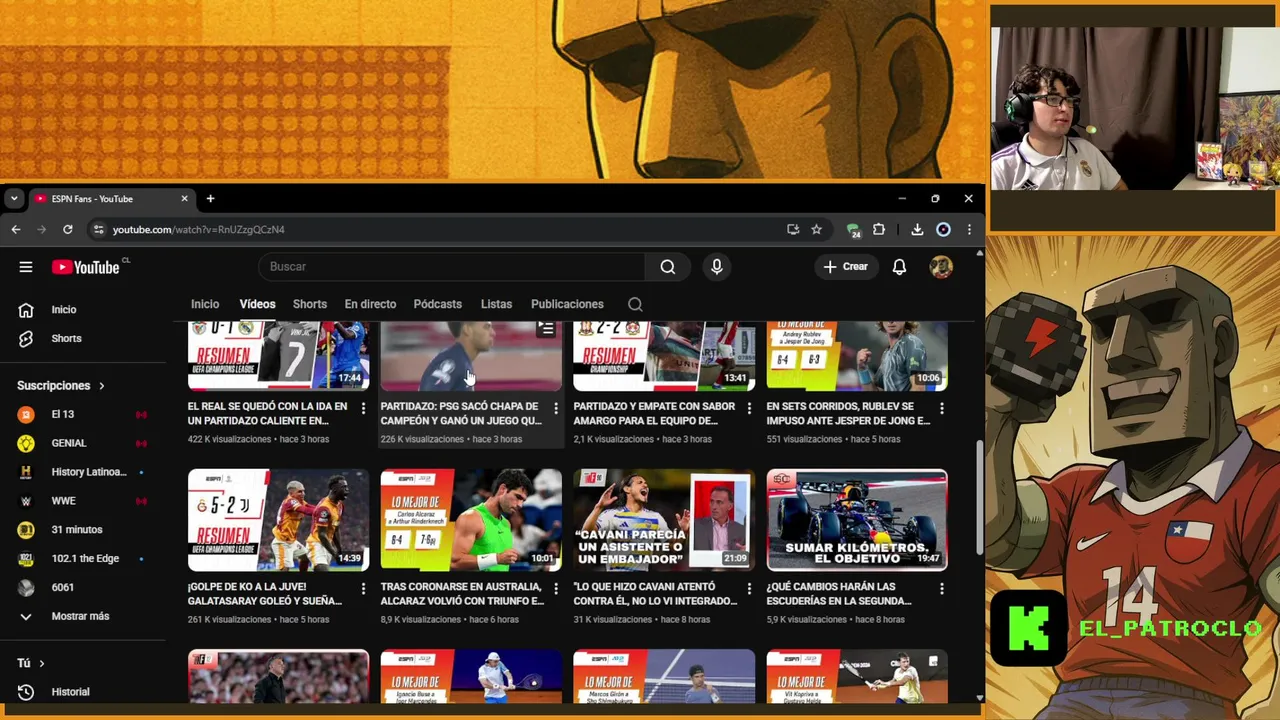Select the Vídeos channel tab

257,304
